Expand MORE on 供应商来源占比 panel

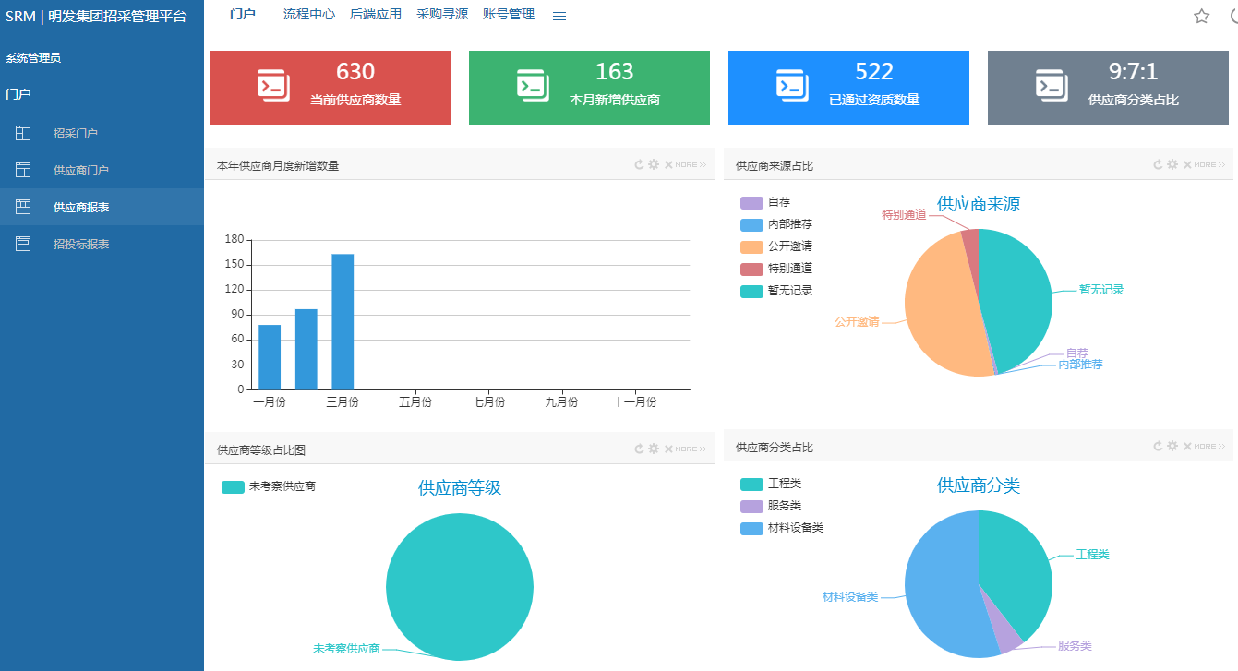[x=1209, y=165]
